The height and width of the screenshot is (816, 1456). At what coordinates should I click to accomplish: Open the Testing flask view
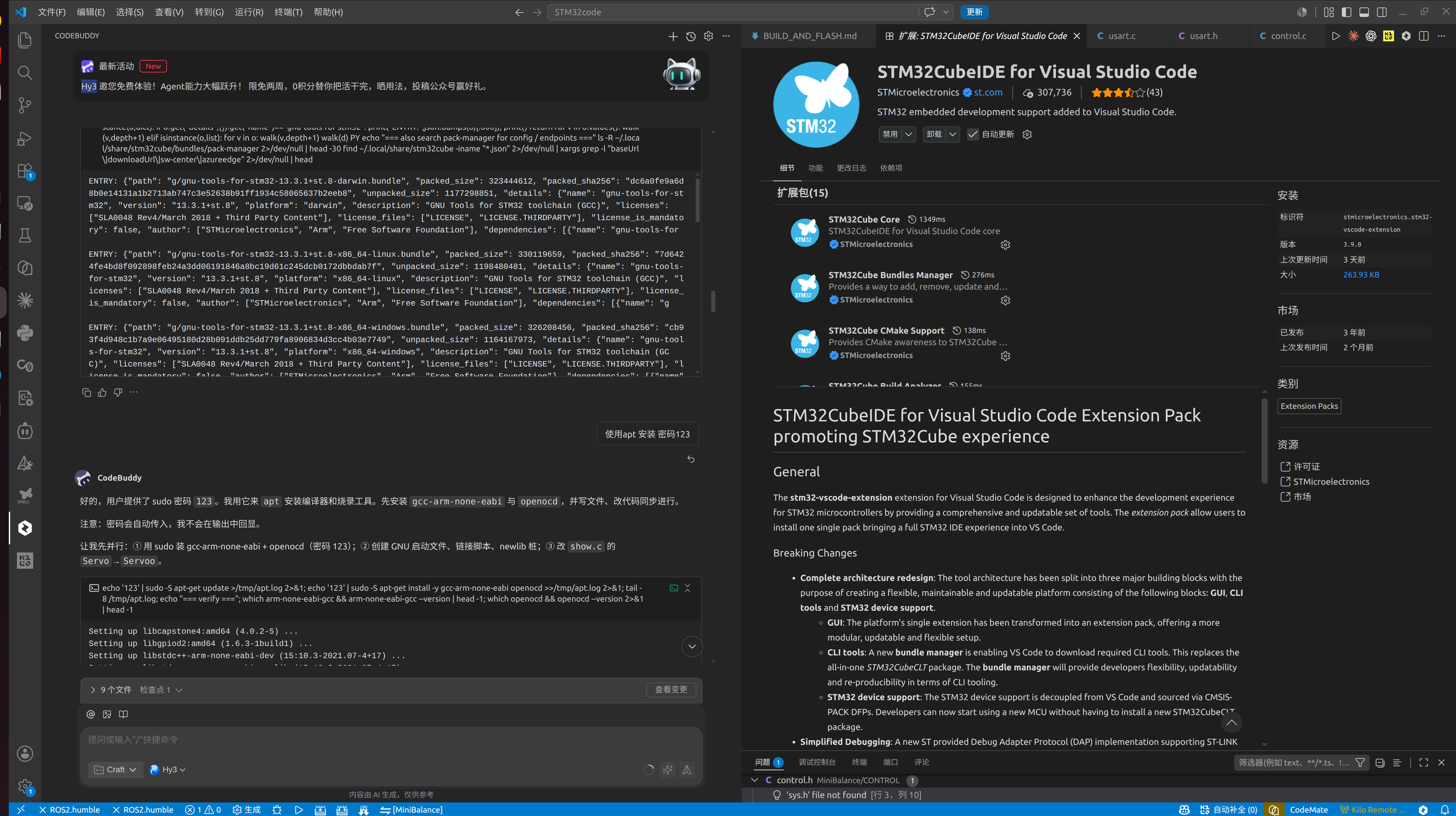[25, 235]
